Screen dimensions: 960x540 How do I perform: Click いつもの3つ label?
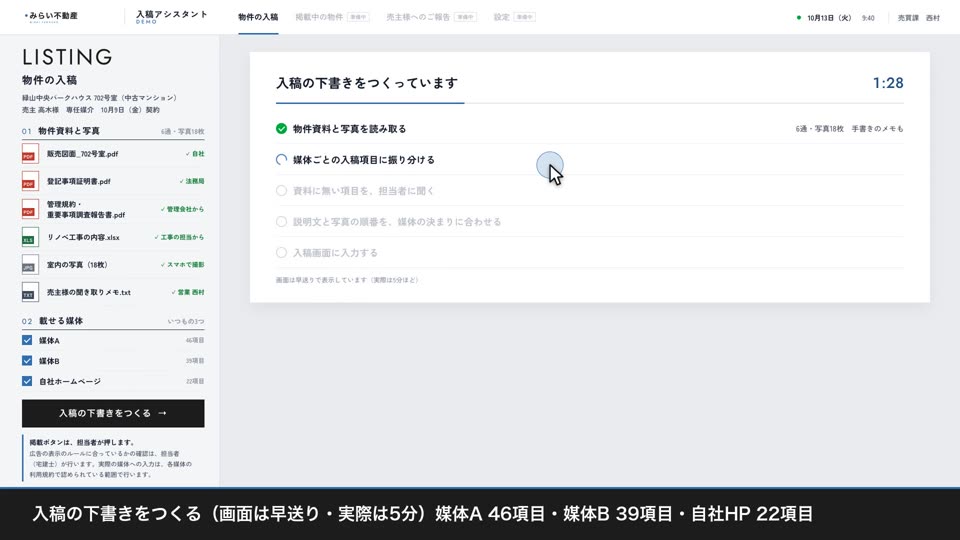click(x=186, y=321)
